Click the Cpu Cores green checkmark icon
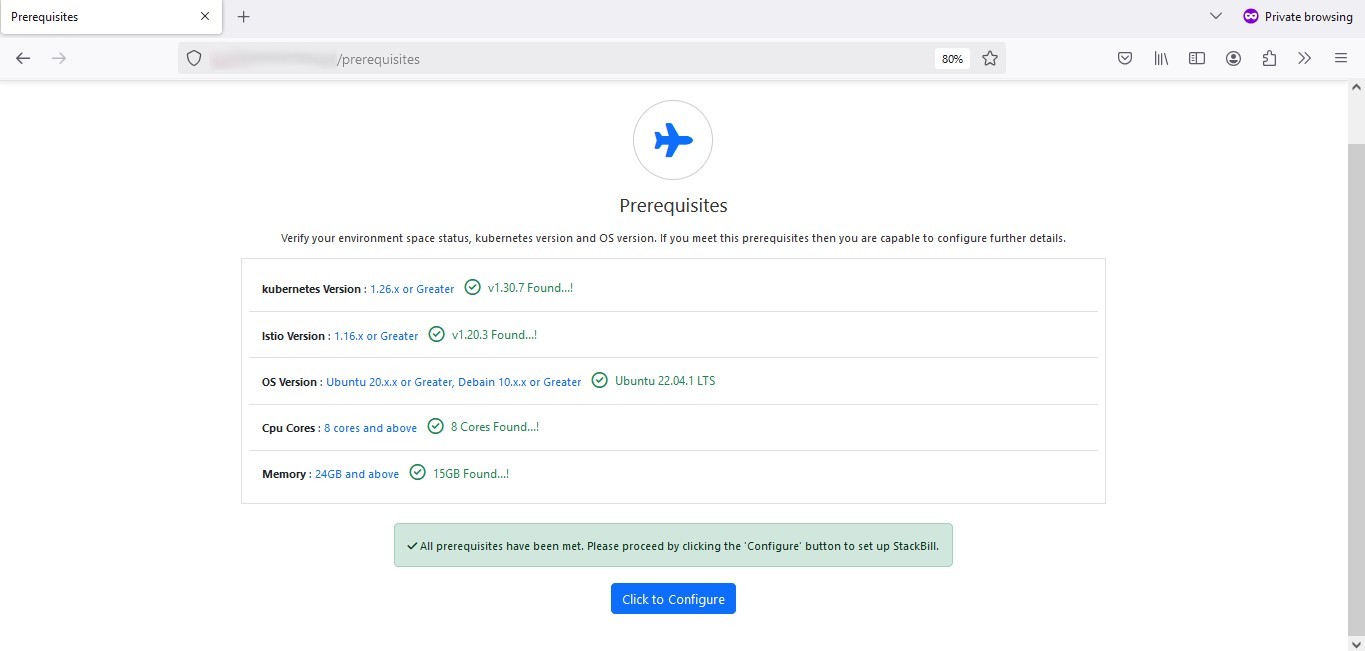 pos(435,427)
